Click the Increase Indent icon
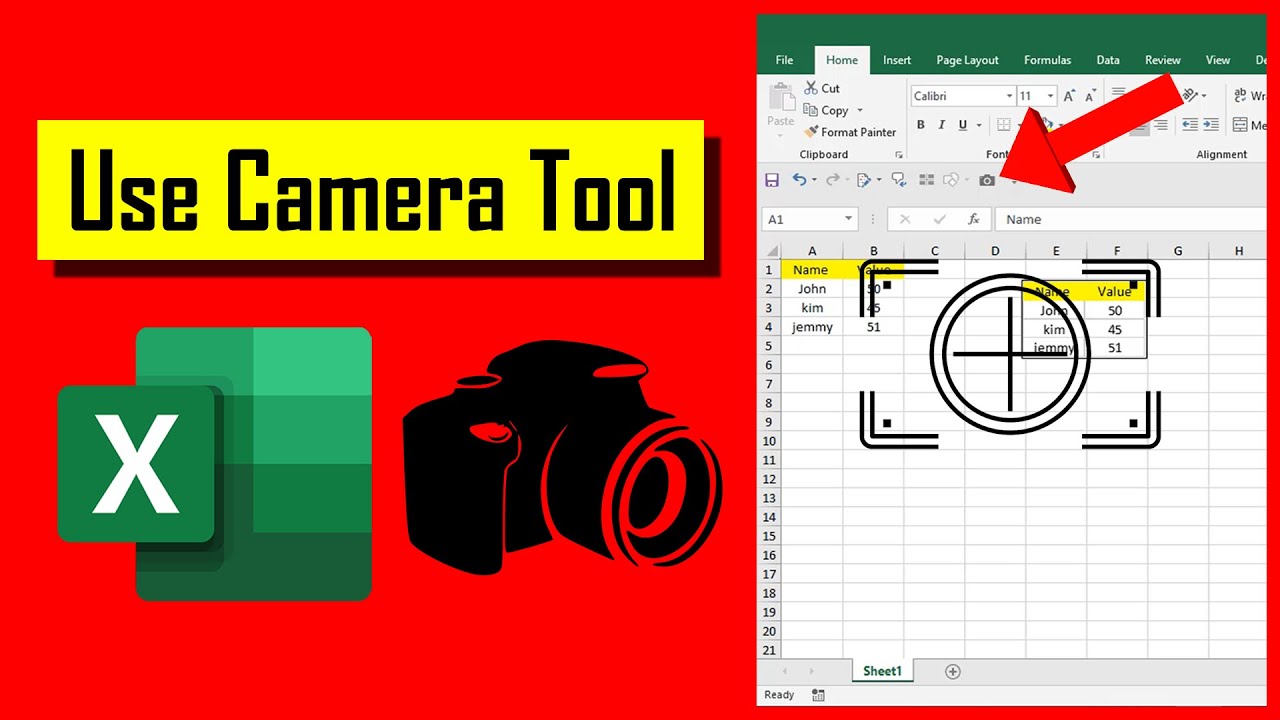Viewport: 1280px width, 720px height. tap(1211, 125)
